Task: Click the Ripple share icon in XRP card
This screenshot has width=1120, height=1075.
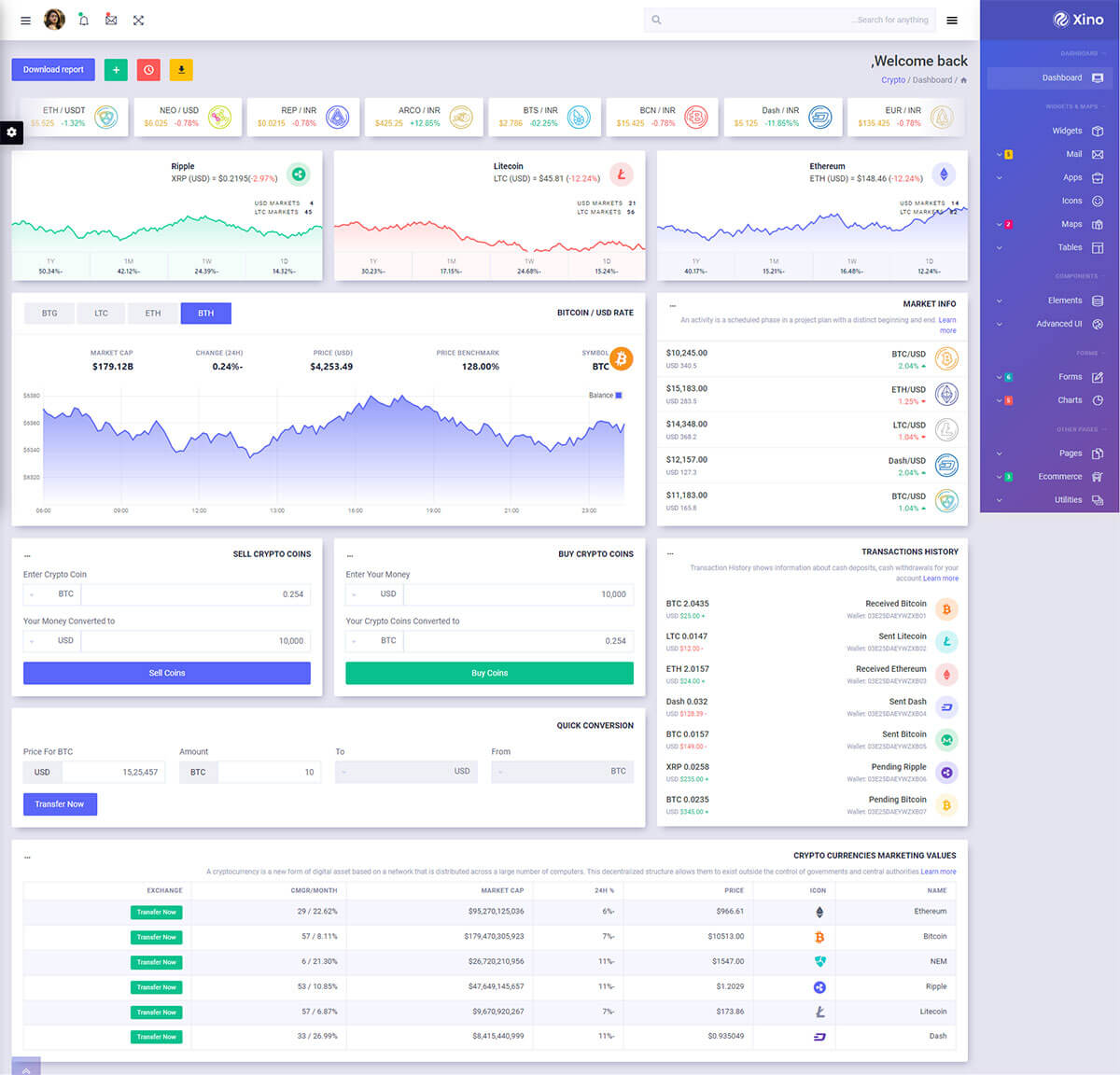Action: click(x=299, y=174)
